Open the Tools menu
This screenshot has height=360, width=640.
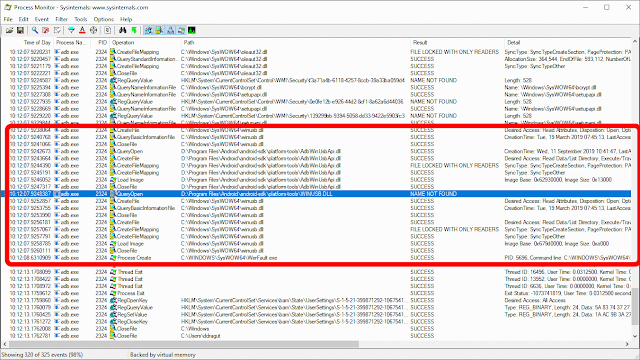[x=81, y=19]
